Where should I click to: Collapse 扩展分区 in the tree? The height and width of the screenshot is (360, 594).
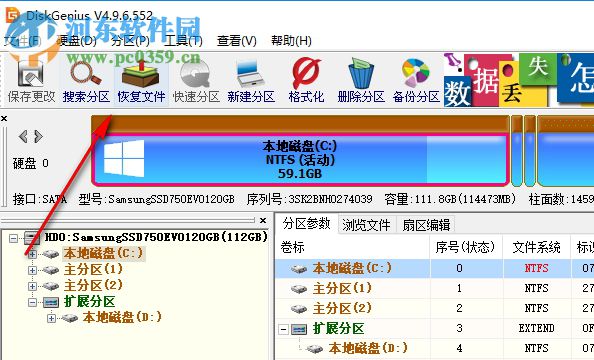pyautogui.click(x=33, y=302)
